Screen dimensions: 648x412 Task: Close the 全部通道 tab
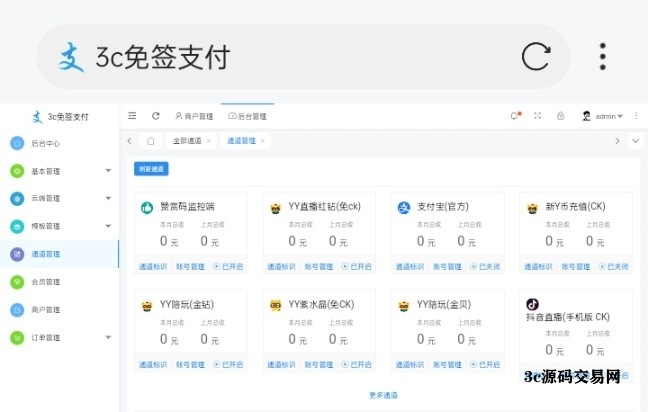click(209, 141)
